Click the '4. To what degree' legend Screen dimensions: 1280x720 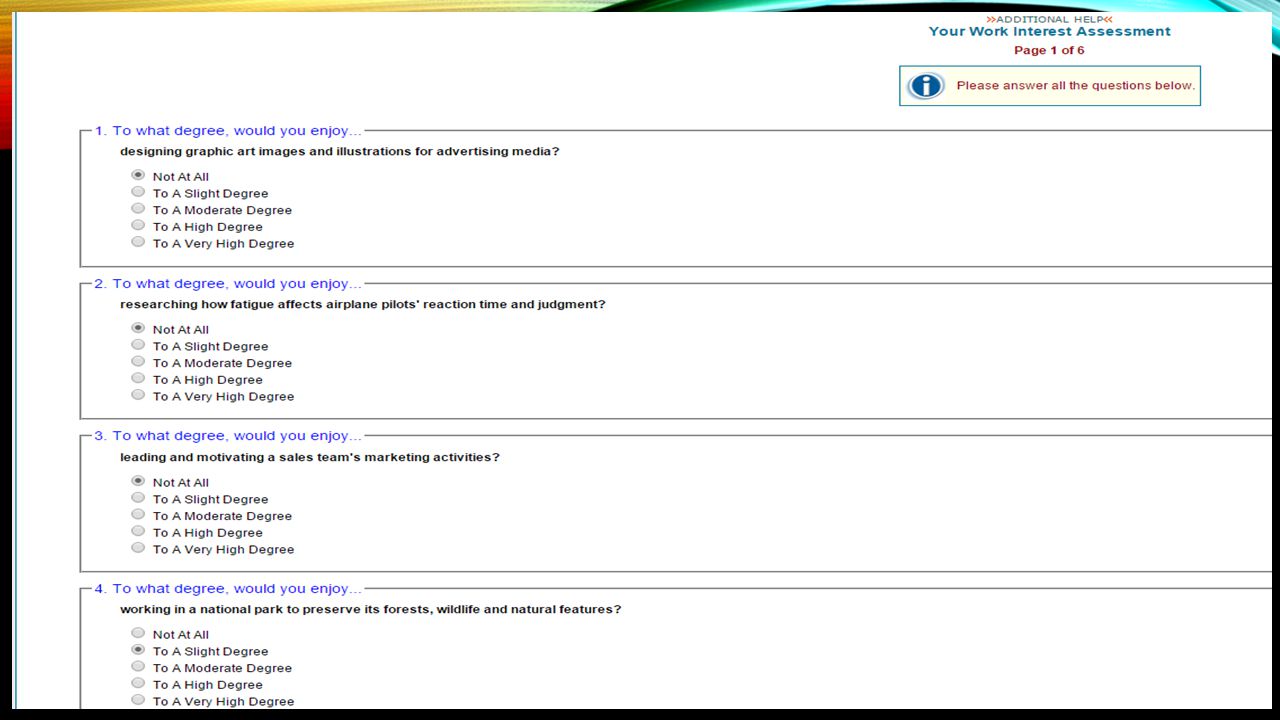228,589
